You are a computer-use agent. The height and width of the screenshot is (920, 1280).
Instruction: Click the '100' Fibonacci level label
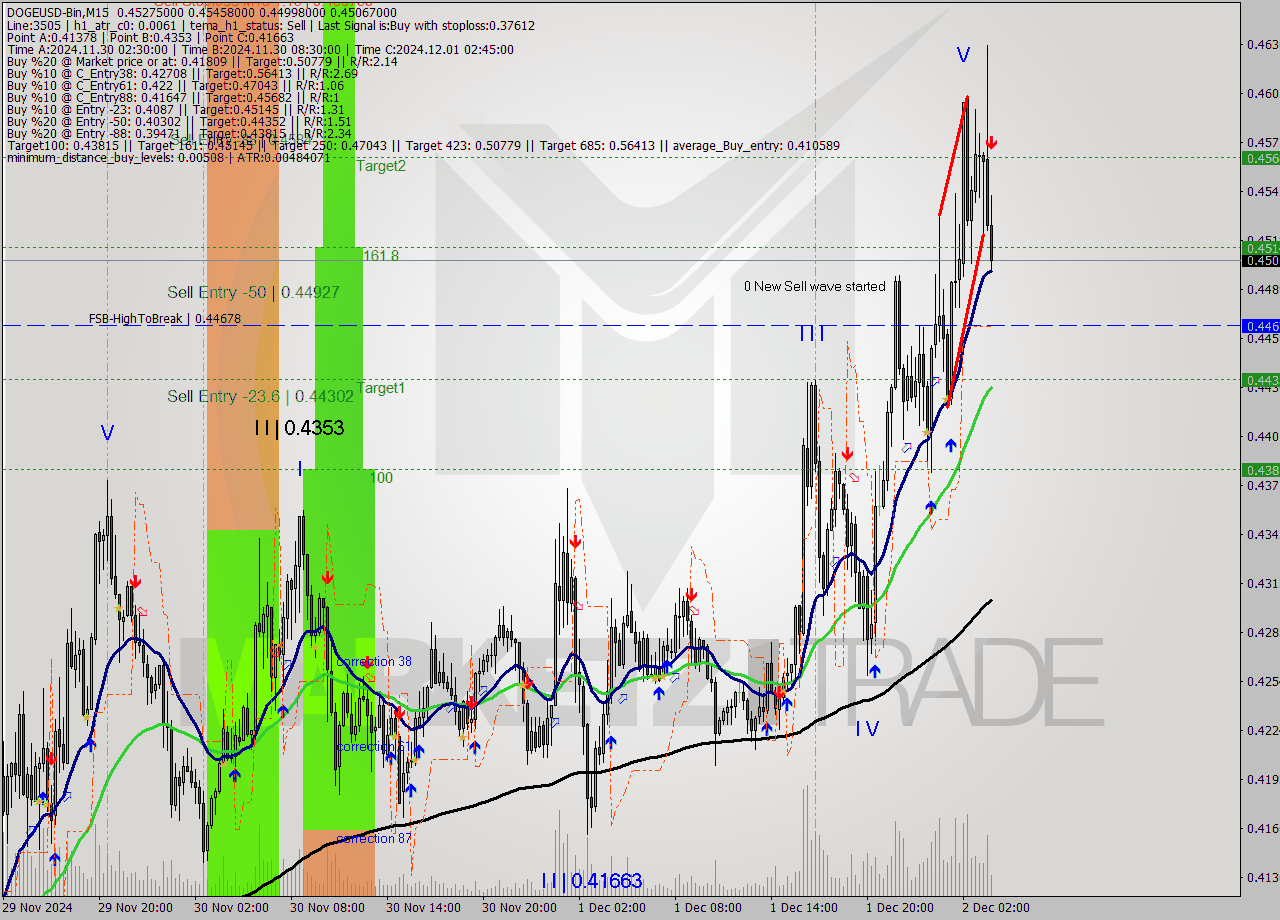click(x=381, y=478)
